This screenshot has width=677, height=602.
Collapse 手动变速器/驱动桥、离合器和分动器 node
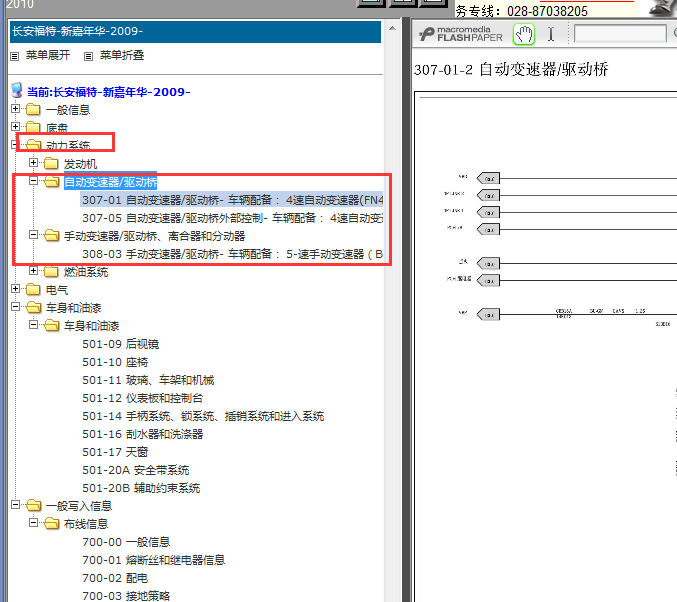point(33,234)
